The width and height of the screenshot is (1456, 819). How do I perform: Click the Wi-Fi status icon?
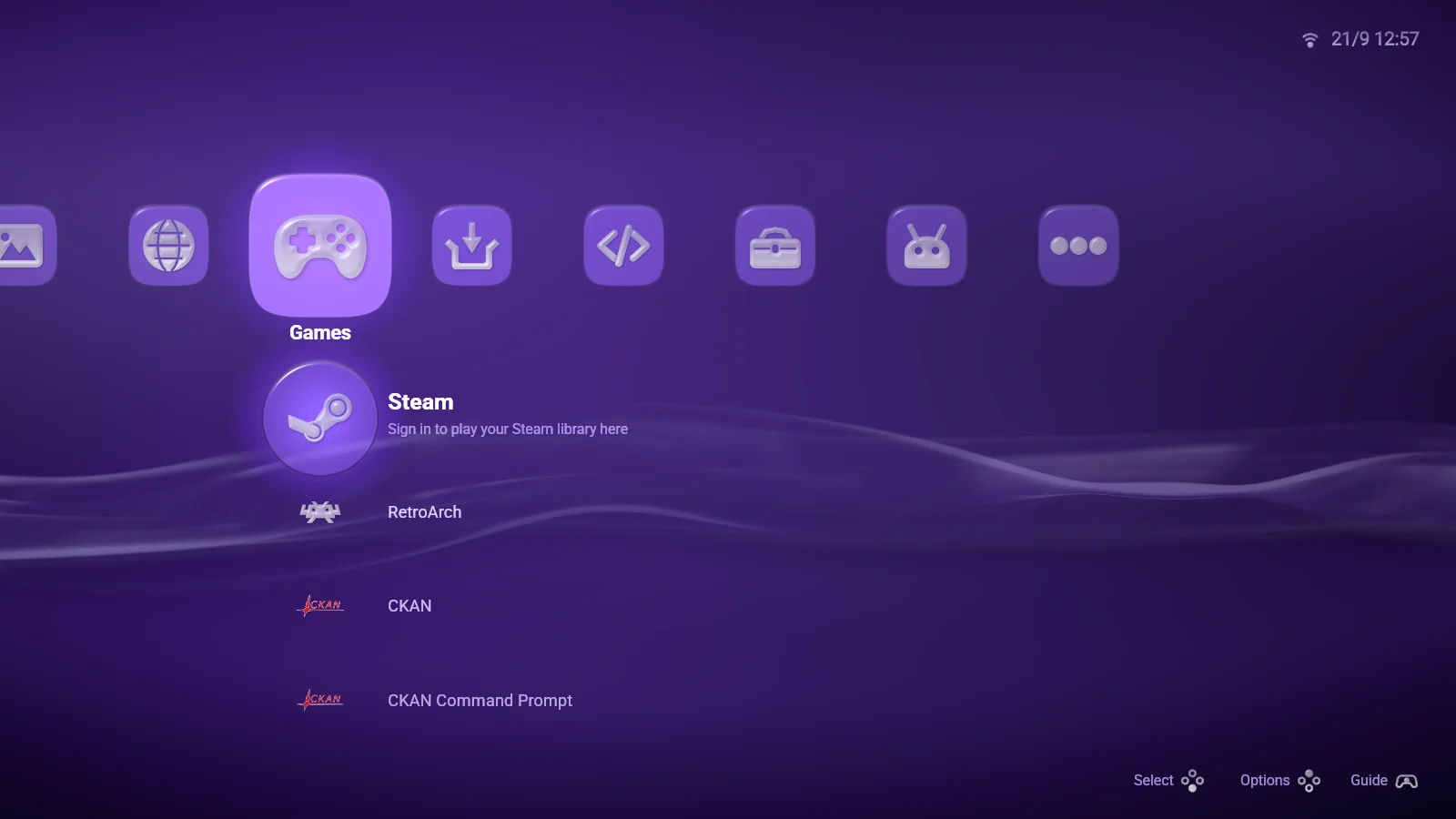click(x=1309, y=40)
